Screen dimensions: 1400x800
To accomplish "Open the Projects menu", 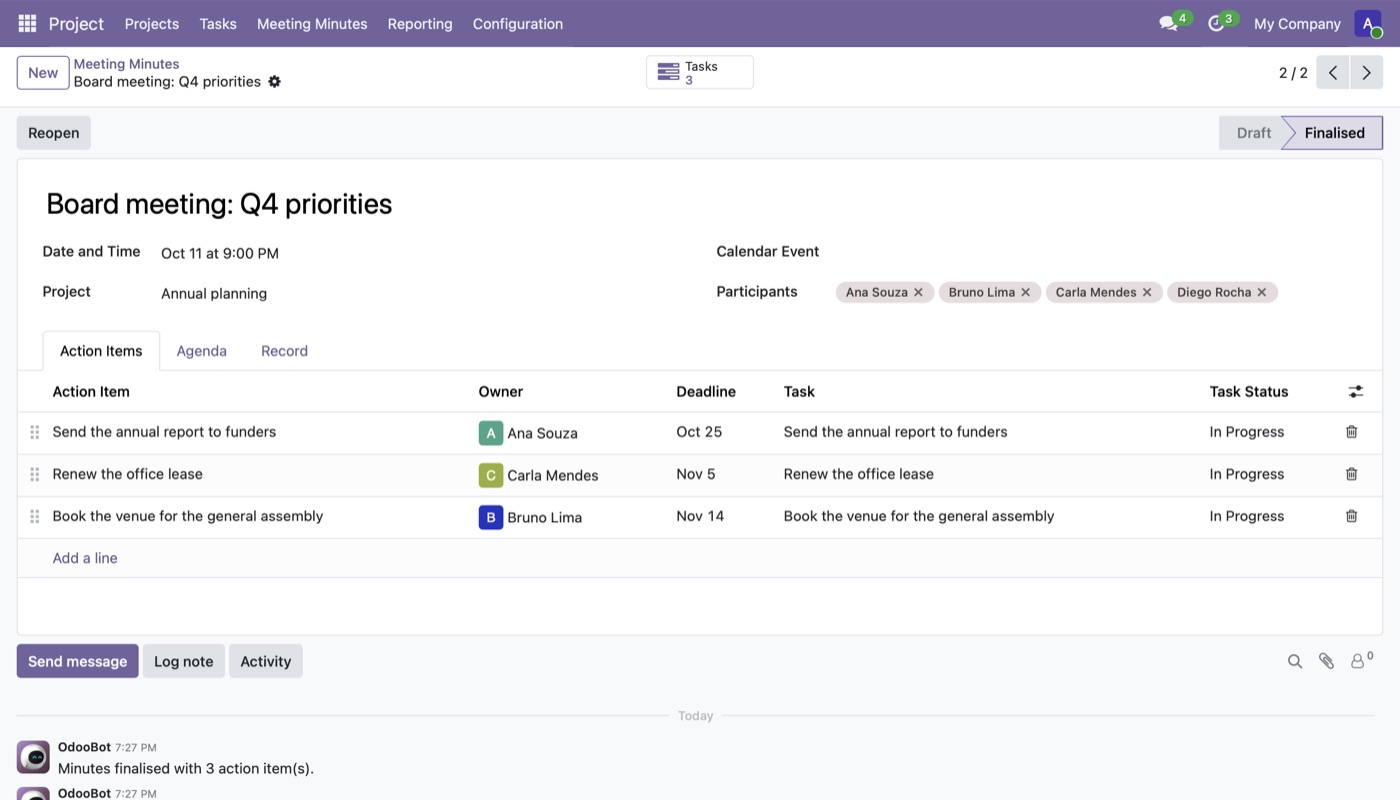I will tap(152, 23).
